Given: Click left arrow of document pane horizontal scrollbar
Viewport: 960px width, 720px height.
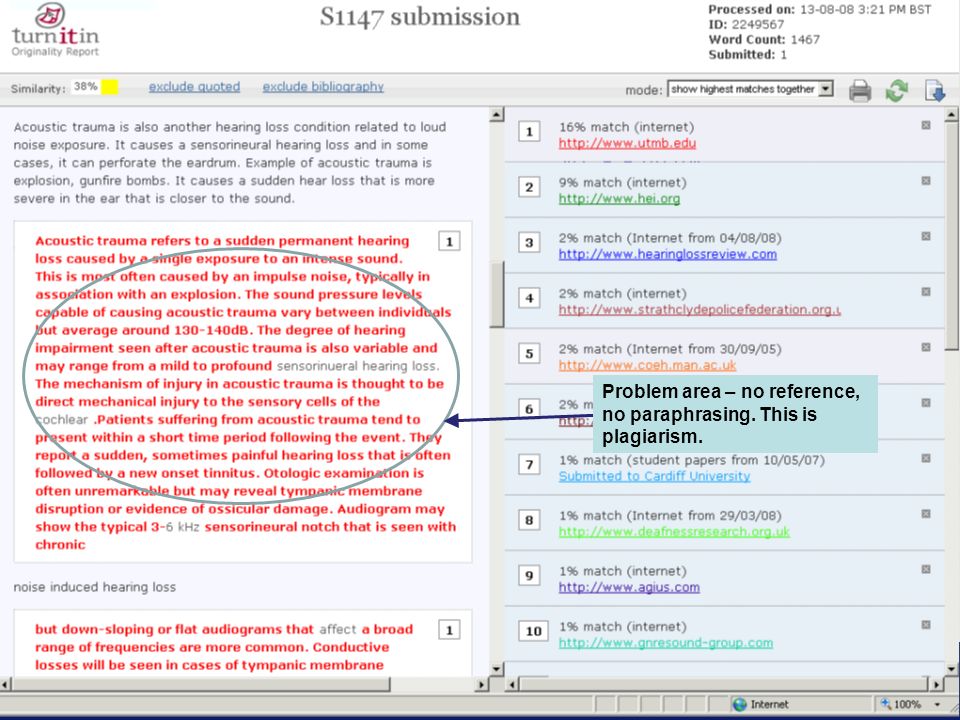Looking at the screenshot, I should point(6,684).
